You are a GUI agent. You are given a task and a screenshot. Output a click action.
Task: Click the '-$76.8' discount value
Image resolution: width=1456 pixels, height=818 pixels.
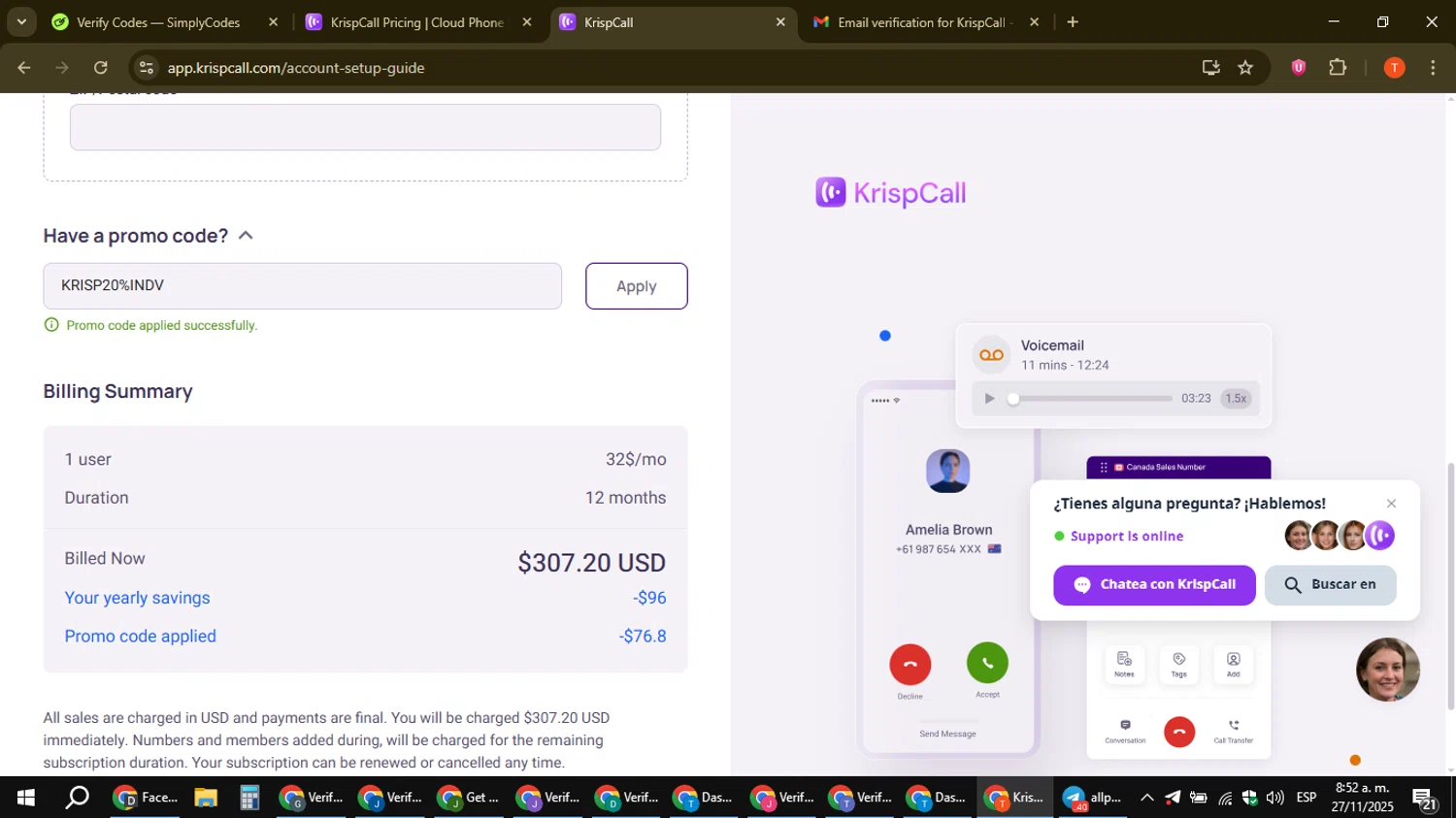(643, 637)
